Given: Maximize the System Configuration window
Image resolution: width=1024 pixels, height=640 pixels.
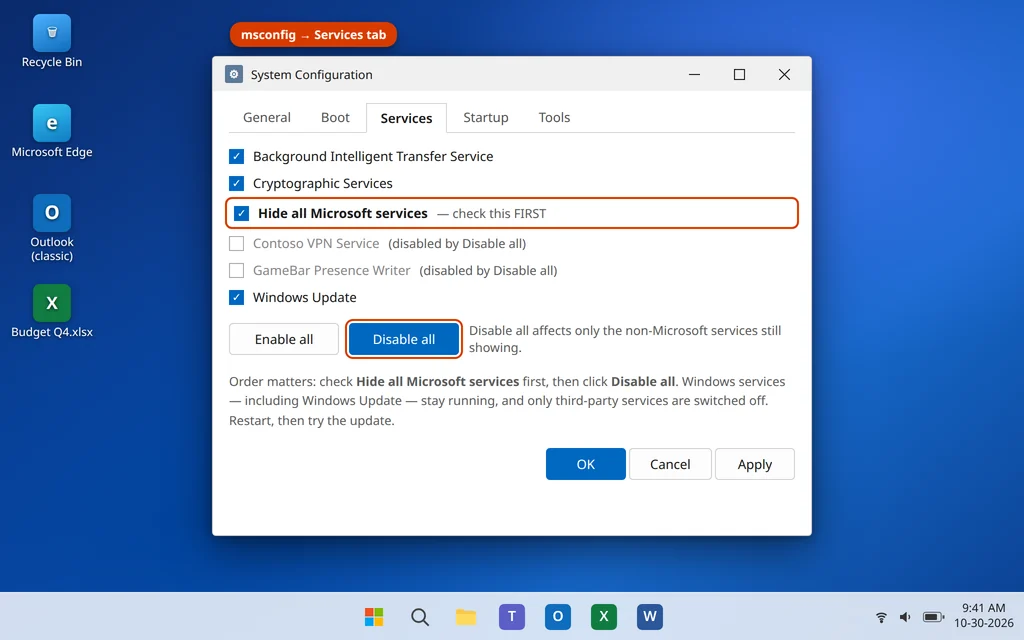Looking at the screenshot, I should tap(739, 74).
